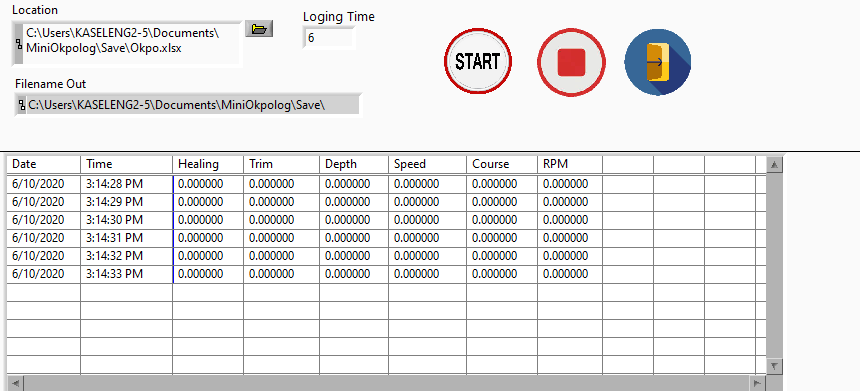Click the Location label
This screenshot has width=860, height=391.
pyautogui.click(x=35, y=10)
